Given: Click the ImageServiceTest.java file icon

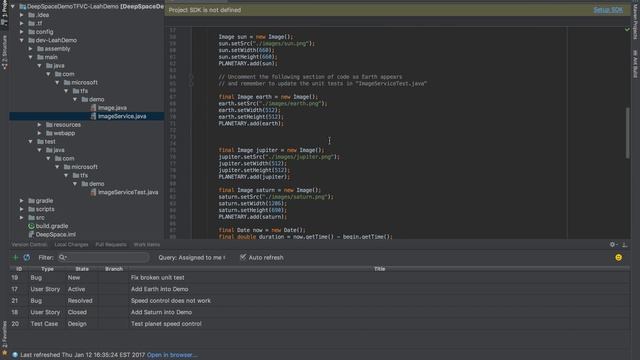Looking at the screenshot, I should pos(93,192).
